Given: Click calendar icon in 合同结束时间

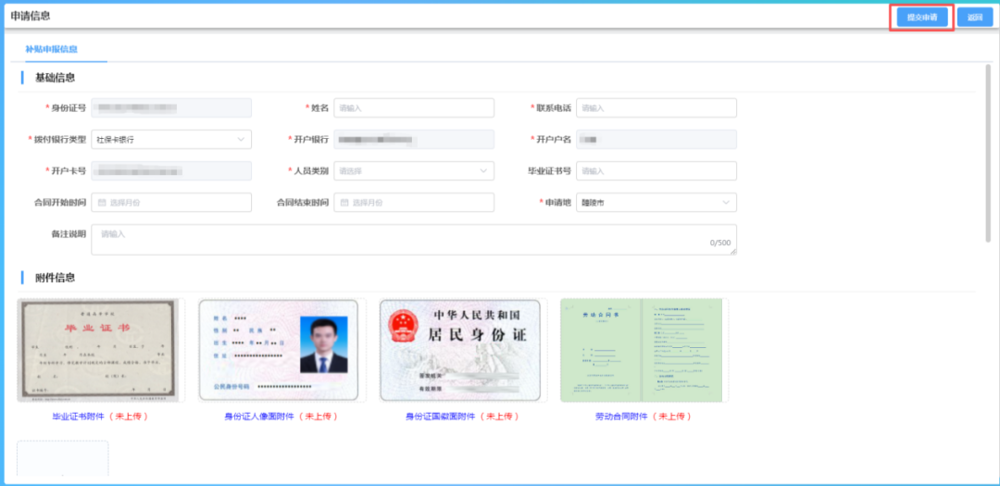Looking at the screenshot, I should [x=344, y=202].
